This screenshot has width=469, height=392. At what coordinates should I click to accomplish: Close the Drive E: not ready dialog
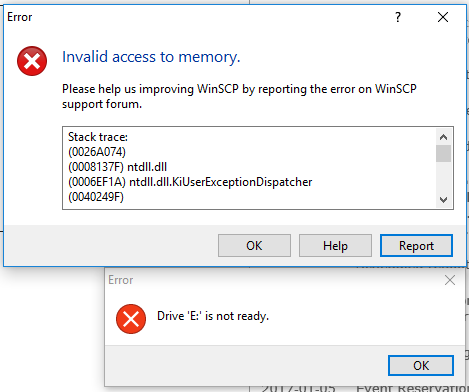pos(450,280)
